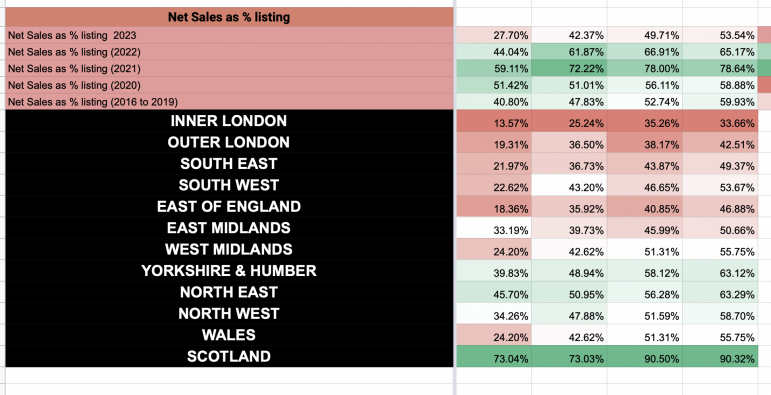Click the 90.50% Scotland value

click(645, 359)
